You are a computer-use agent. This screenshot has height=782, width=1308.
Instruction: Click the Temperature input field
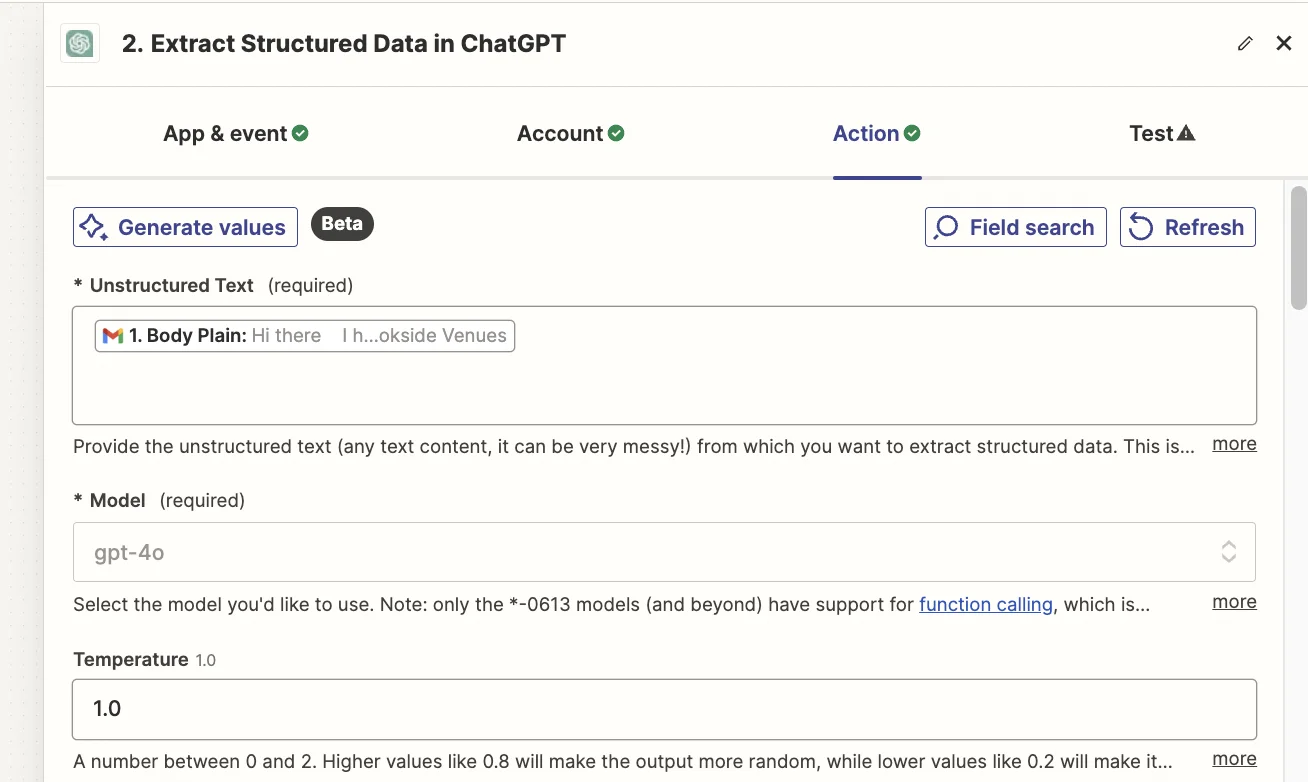(664, 709)
